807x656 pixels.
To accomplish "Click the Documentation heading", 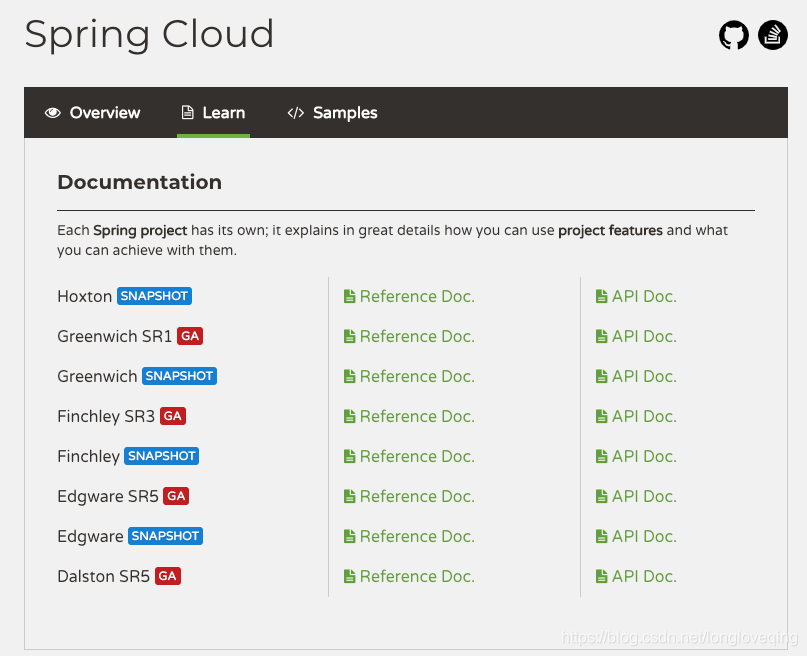I will click(139, 182).
